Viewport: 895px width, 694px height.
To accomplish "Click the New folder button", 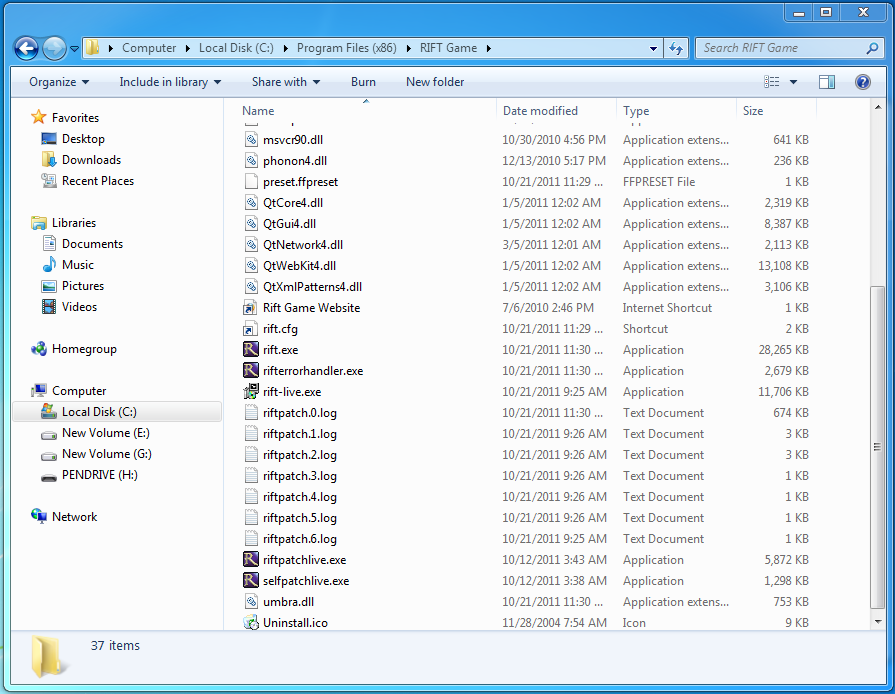I will tap(435, 82).
